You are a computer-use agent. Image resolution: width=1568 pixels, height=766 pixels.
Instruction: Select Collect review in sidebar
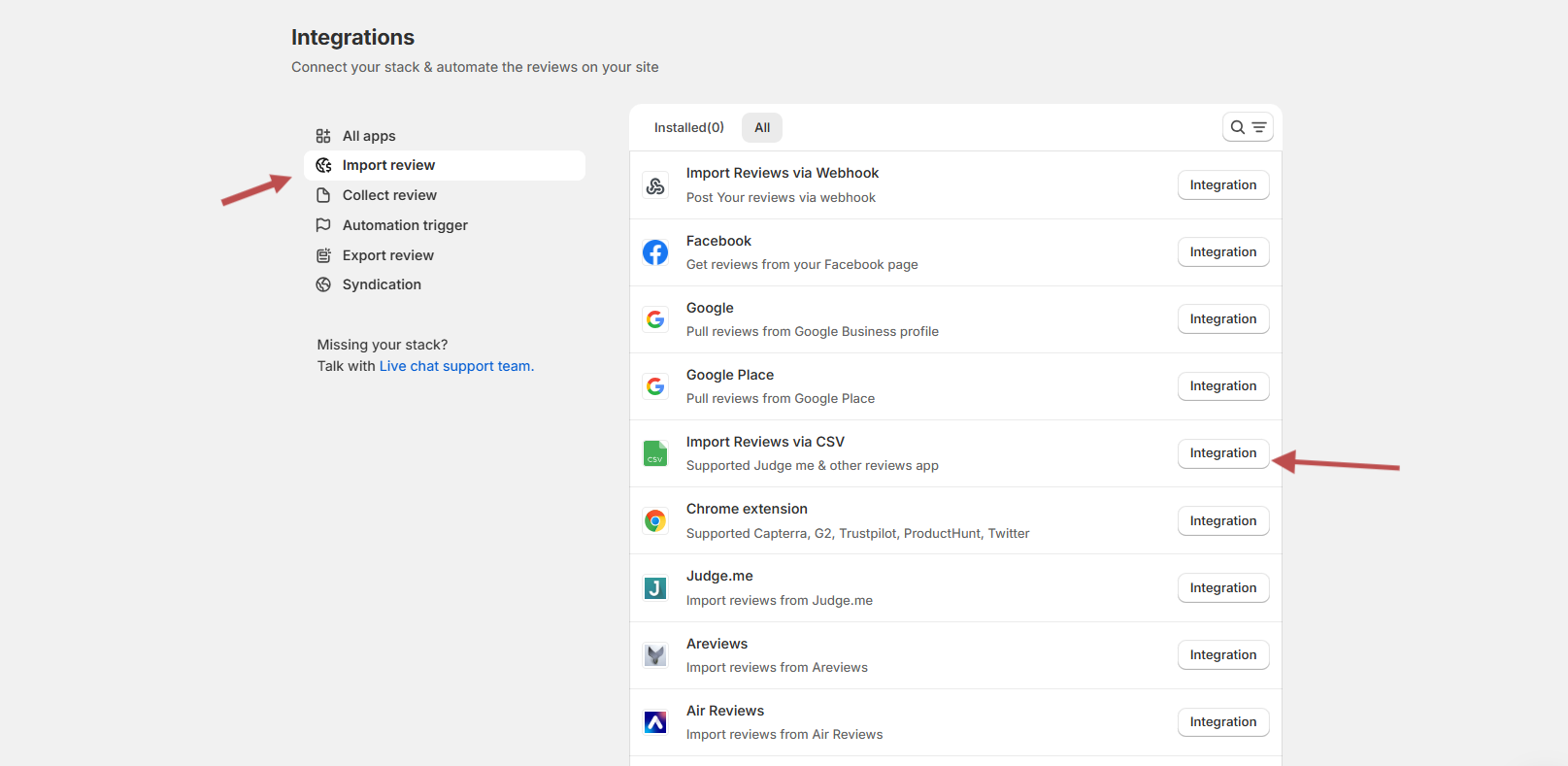(x=389, y=195)
